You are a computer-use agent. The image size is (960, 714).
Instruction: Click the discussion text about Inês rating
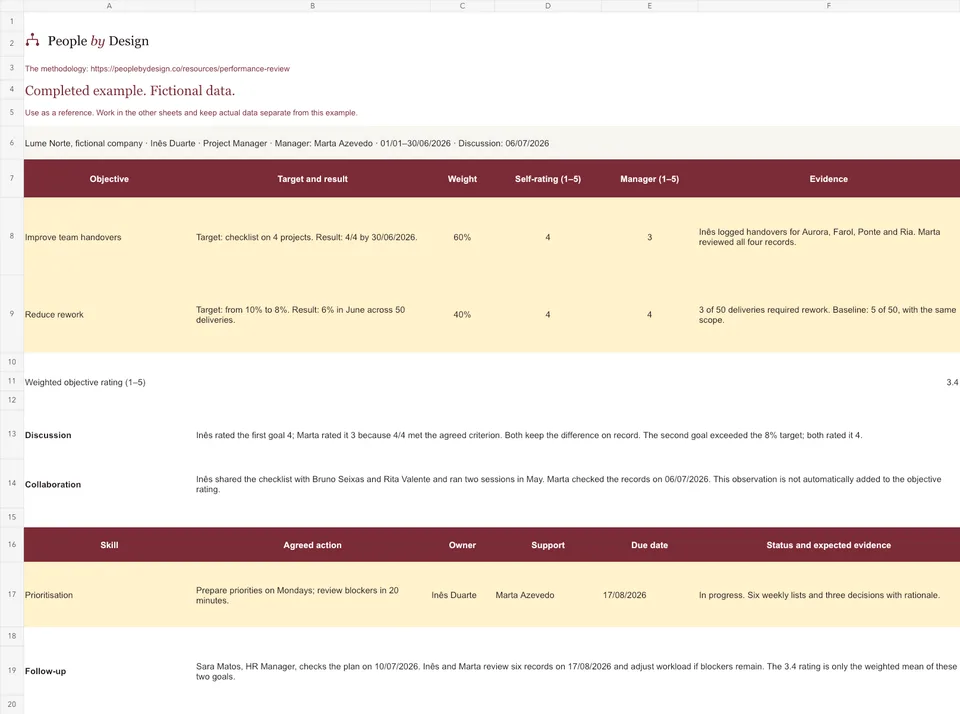529,435
